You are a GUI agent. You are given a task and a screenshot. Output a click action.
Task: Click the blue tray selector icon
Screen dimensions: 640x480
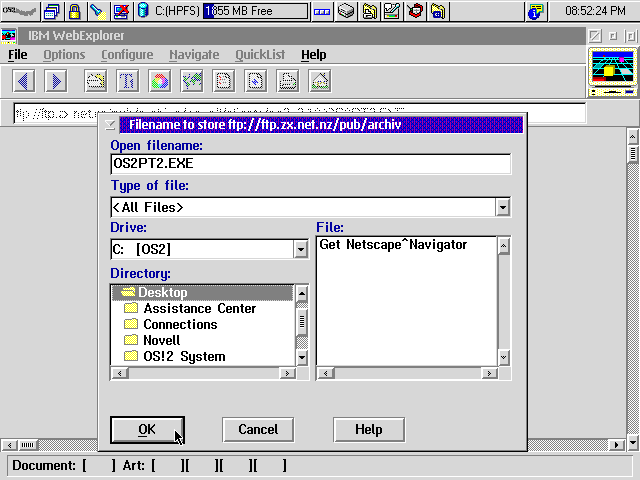pos(322,11)
